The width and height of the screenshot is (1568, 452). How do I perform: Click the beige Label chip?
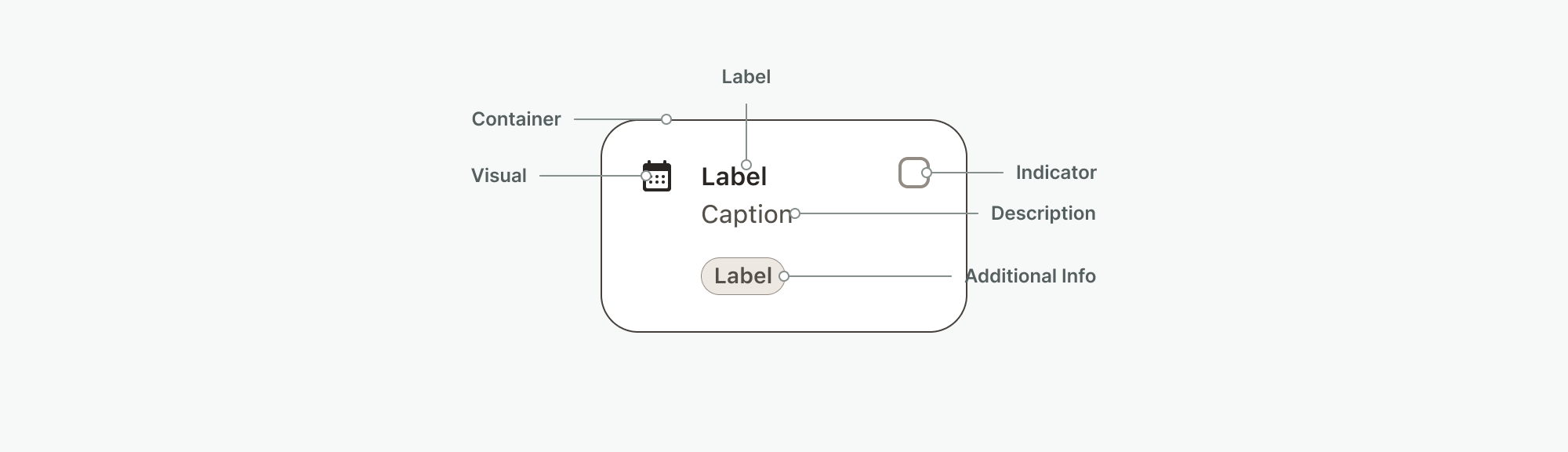pos(737,276)
